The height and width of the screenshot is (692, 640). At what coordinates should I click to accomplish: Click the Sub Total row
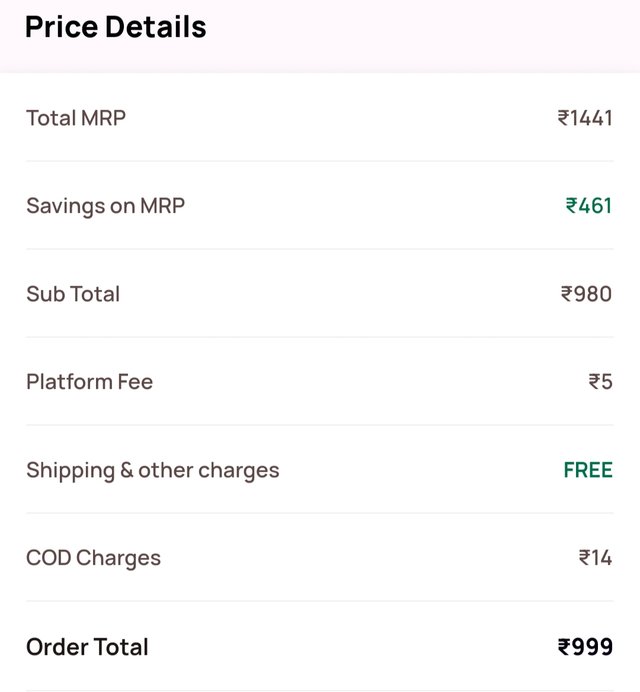click(x=320, y=294)
